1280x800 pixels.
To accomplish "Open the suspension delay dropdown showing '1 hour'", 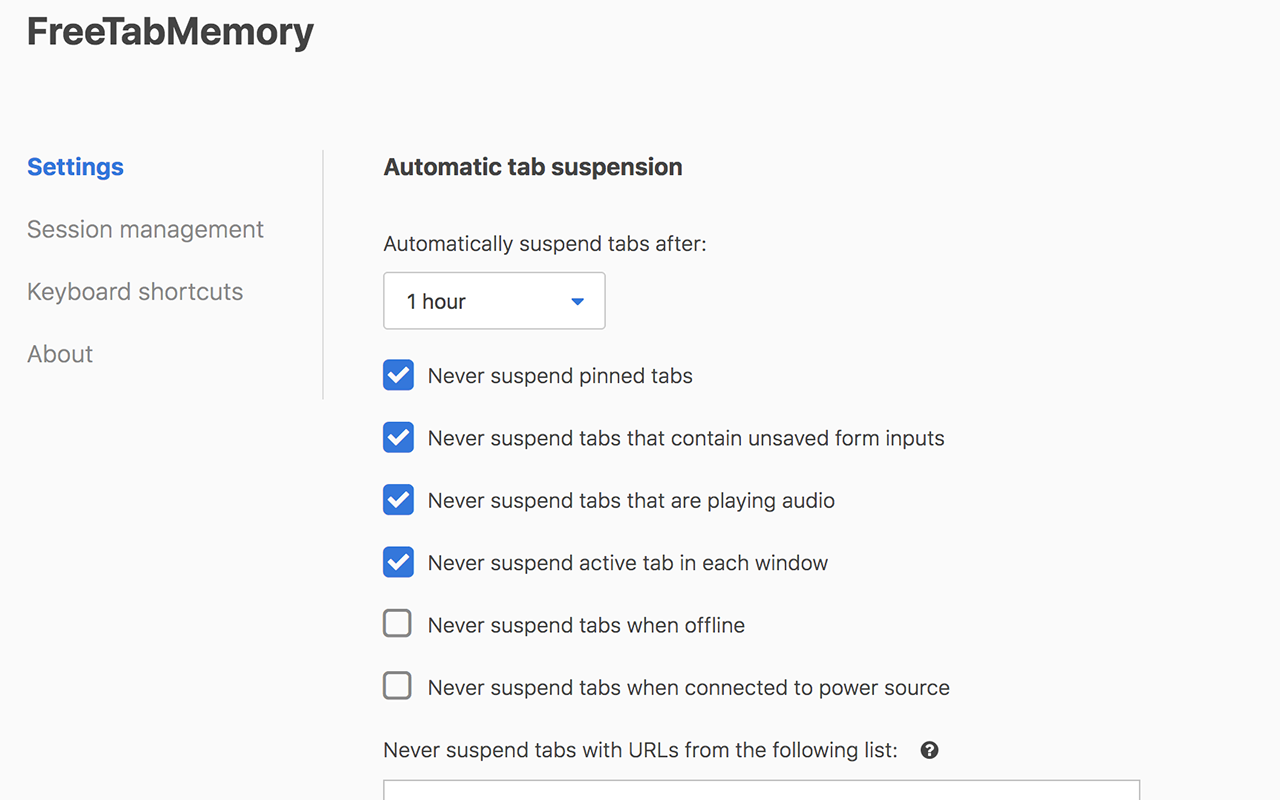I will click(x=494, y=300).
